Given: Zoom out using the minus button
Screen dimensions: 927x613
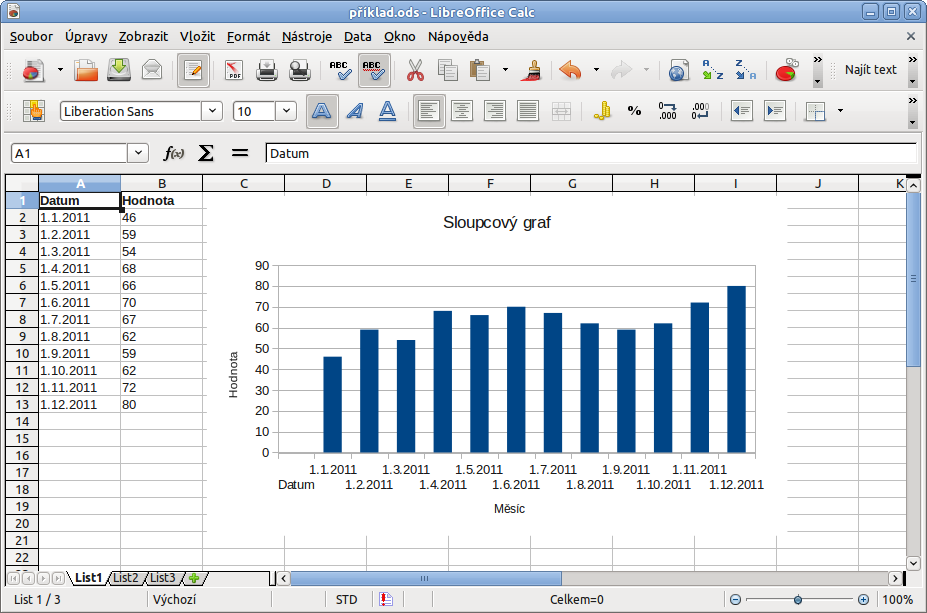Looking at the screenshot, I should (x=735, y=599).
